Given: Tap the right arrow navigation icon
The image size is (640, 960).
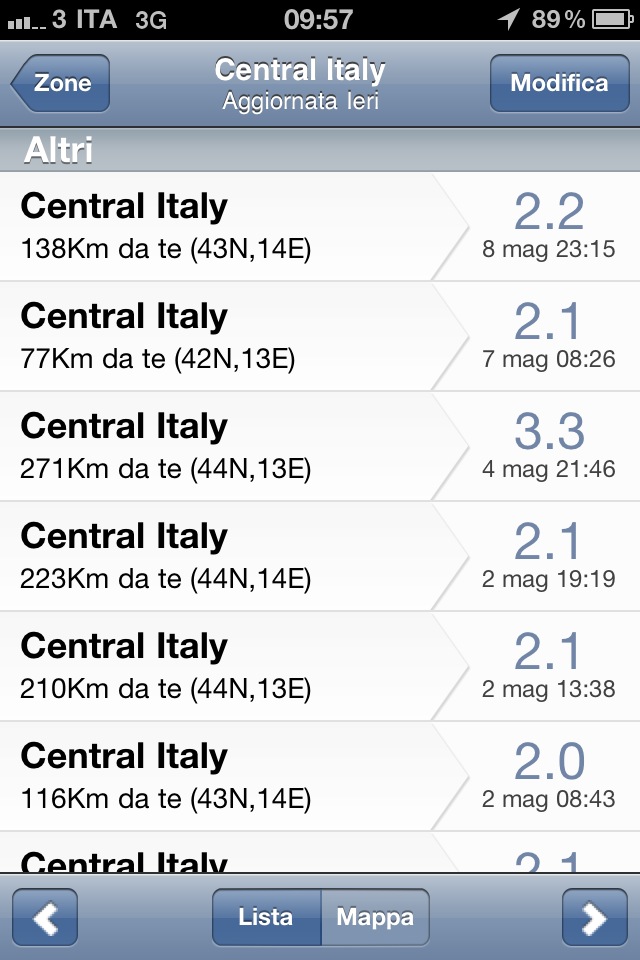Looking at the screenshot, I should pyautogui.click(x=594, y=917).
